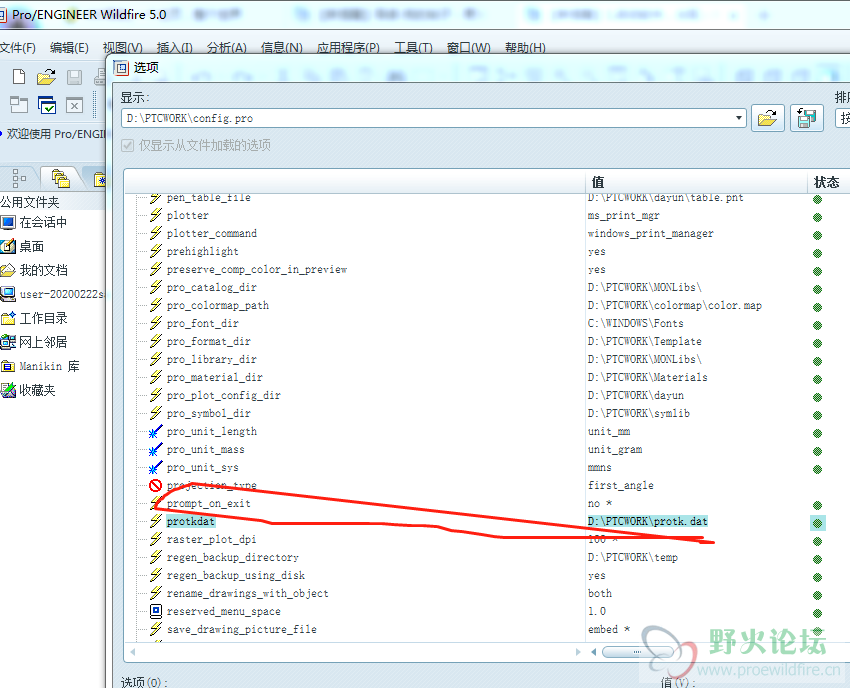Screen dimensions: 850x688
Task: Open the 信息(N) menu
Action: pos(281,48)
